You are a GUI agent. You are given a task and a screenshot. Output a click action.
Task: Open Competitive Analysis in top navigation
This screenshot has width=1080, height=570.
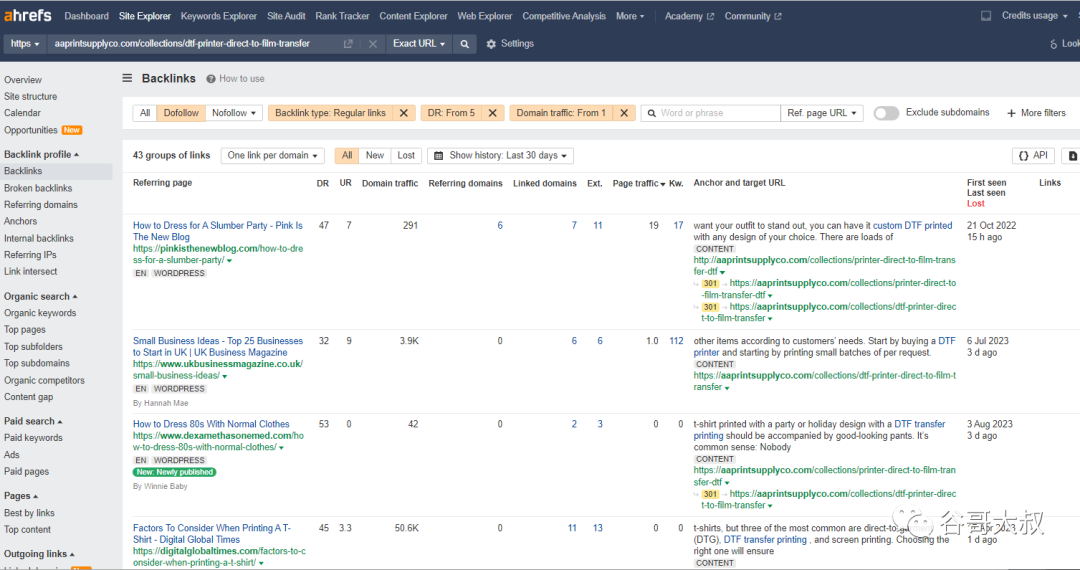coord(564,16)
